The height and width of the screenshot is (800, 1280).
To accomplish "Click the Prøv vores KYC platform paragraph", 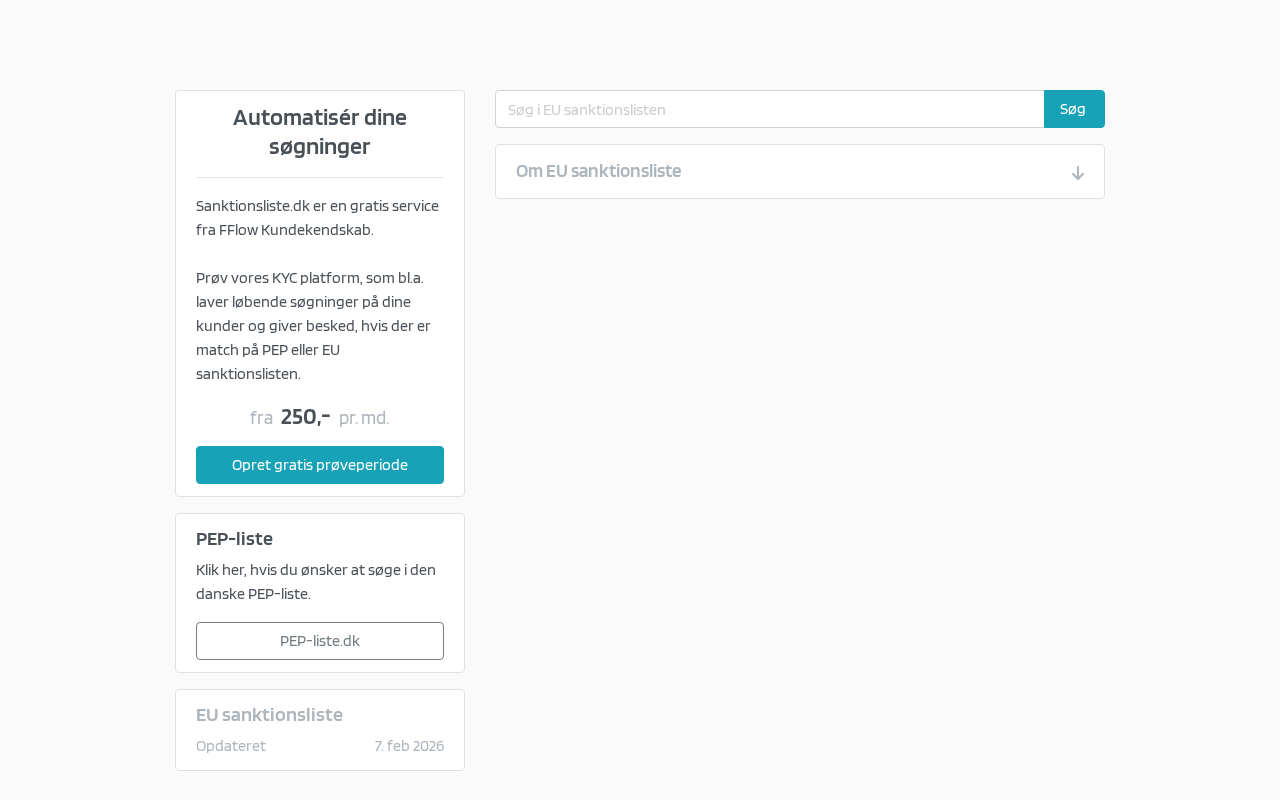I will 313,326.
